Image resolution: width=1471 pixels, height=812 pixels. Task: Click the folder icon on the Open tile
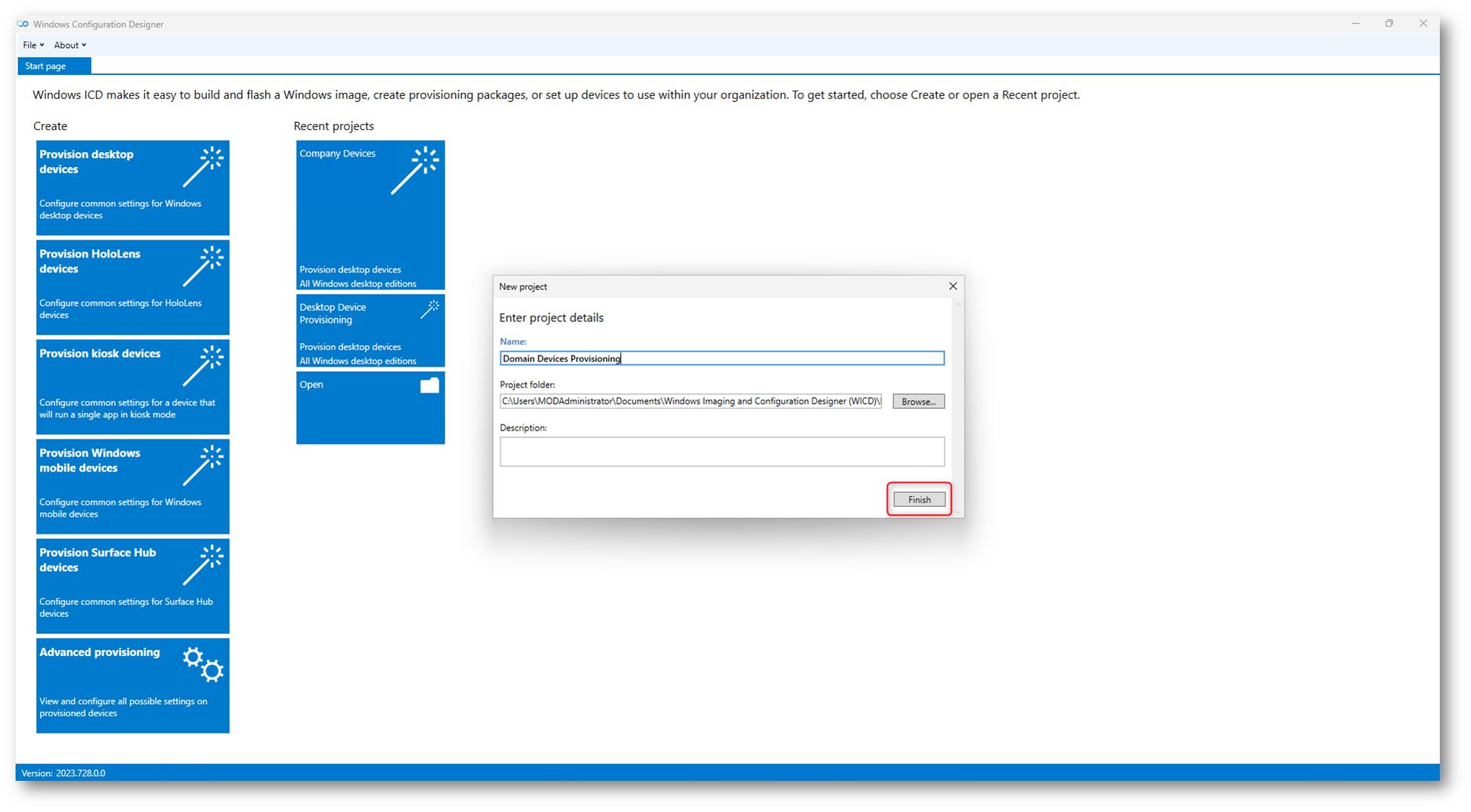point(430,385)
